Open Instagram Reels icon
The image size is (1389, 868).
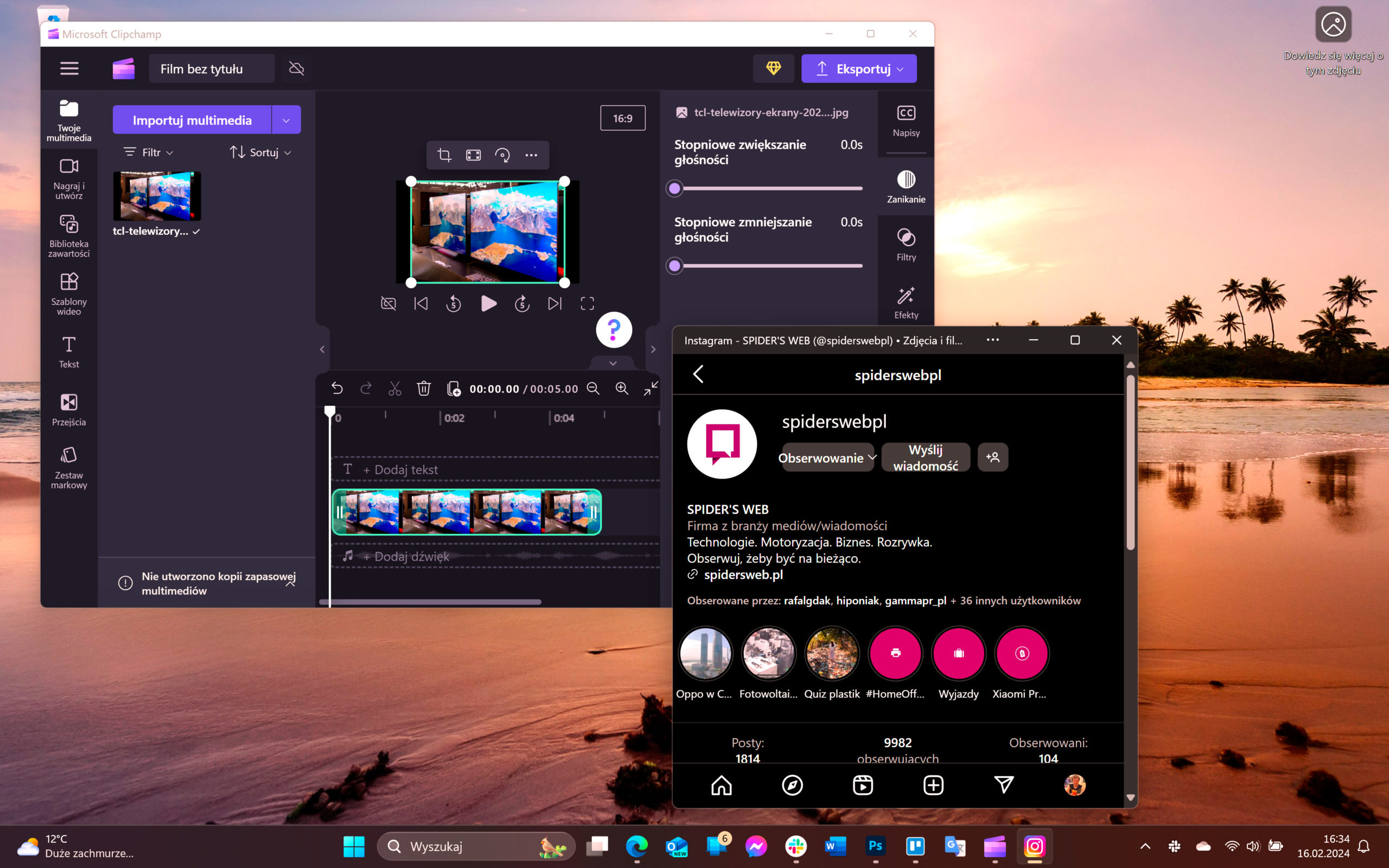[x=863, y=785]
